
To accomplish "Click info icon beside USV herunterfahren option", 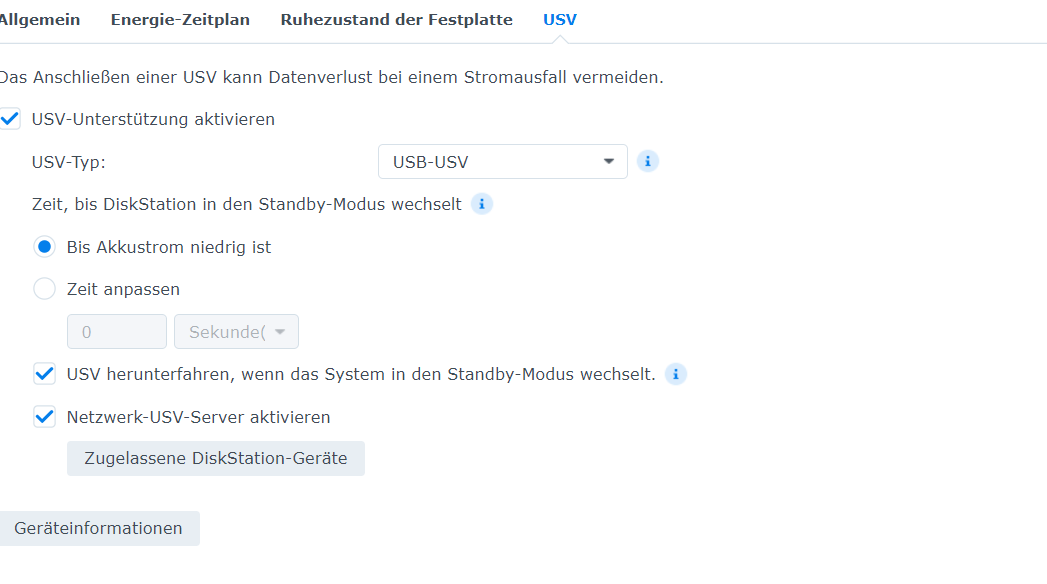I will [x=676, y=374].
